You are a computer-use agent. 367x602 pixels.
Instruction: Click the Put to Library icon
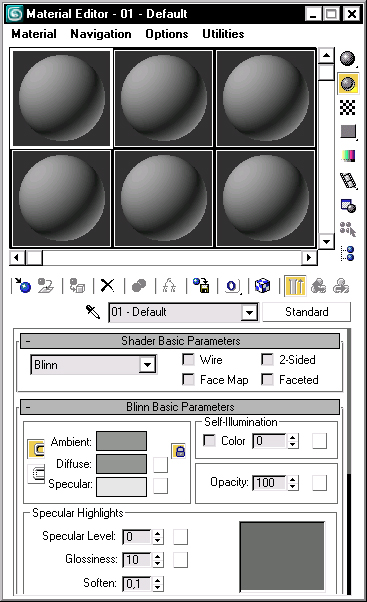click(201, 286)
